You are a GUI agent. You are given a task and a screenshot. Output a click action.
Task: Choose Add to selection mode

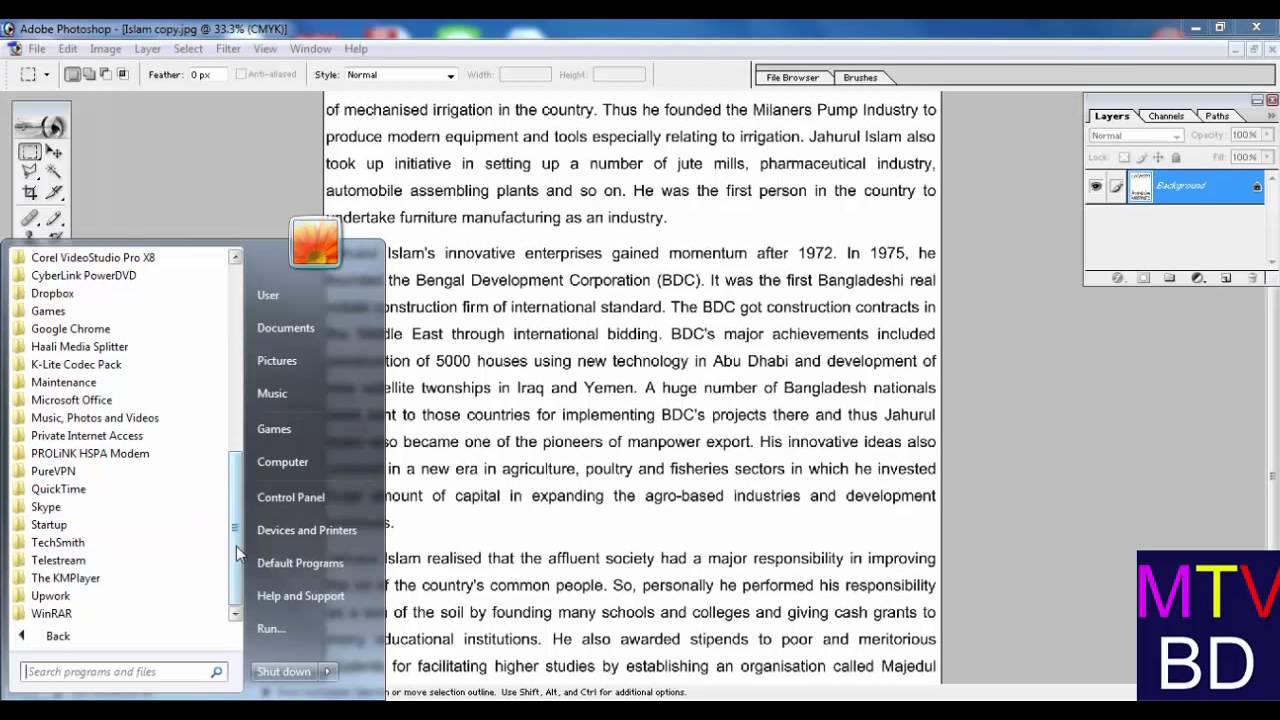(x=89, y=74)
